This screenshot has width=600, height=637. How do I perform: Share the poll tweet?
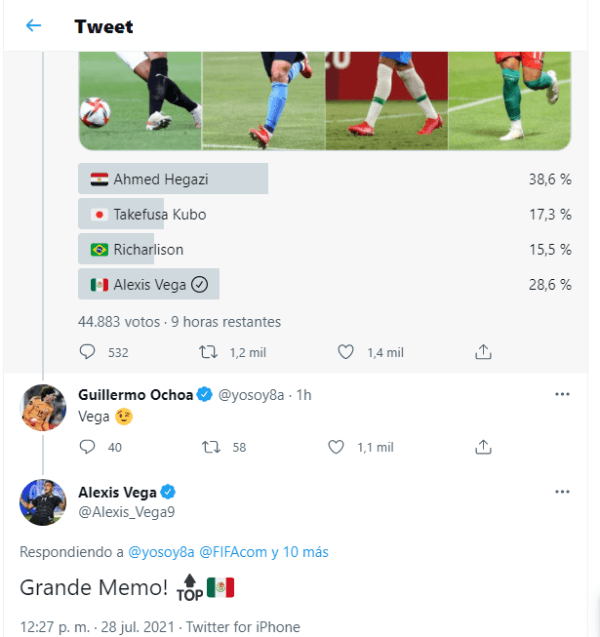point(483,352)
